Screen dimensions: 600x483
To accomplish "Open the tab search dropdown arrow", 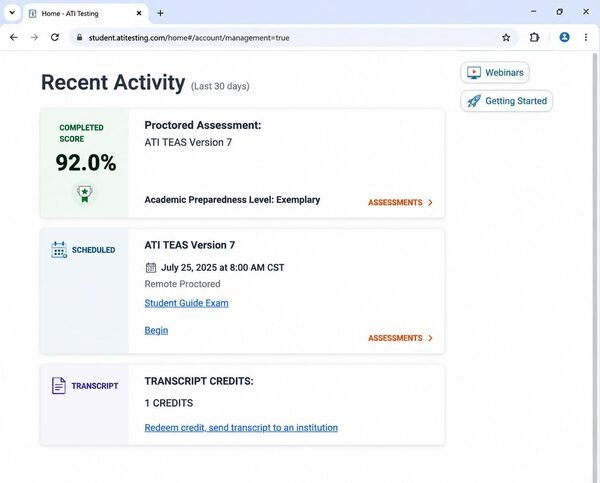I will click(x=12, y=13).
